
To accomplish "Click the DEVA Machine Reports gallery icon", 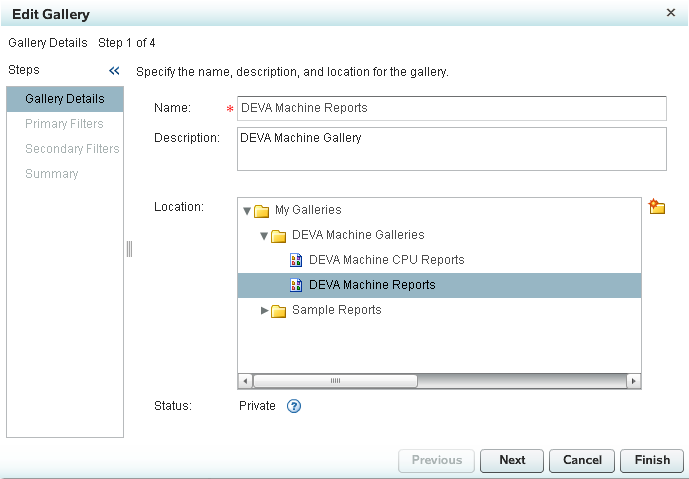I will [296, 285].
